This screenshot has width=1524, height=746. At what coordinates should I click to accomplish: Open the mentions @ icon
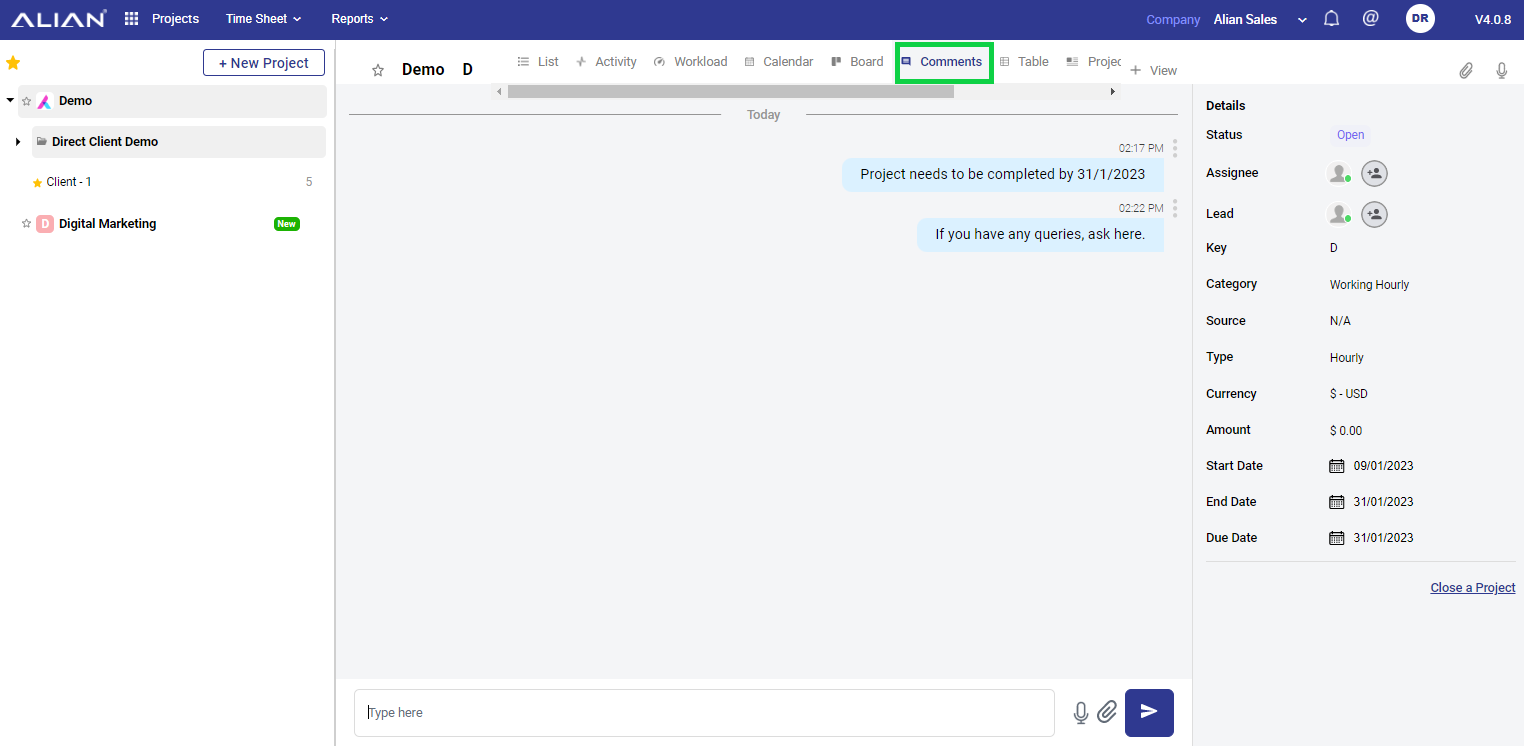[x=1371, y=19]
